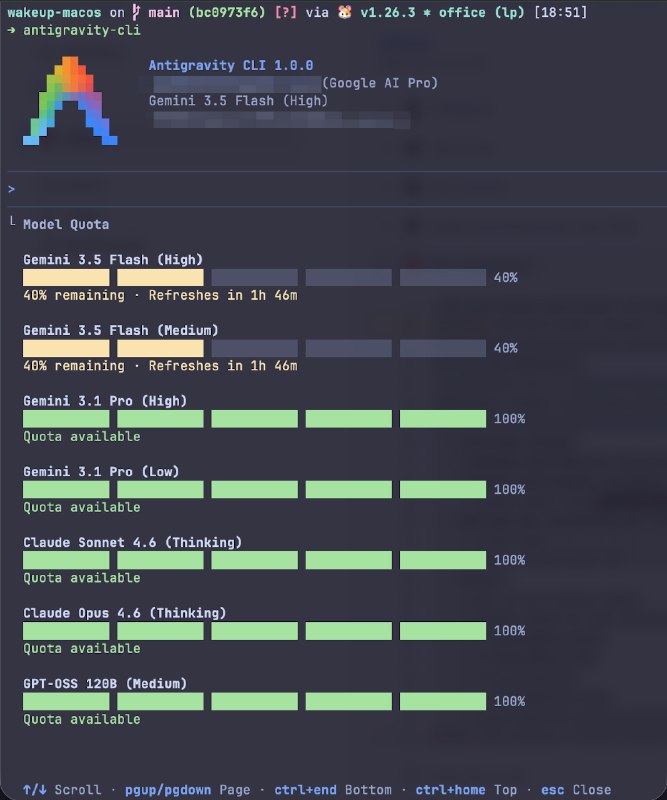This screenshot has width=667, height=800.
Task: Click the 'ctrl+end Bottom' hint
Action: pos(333,790)
